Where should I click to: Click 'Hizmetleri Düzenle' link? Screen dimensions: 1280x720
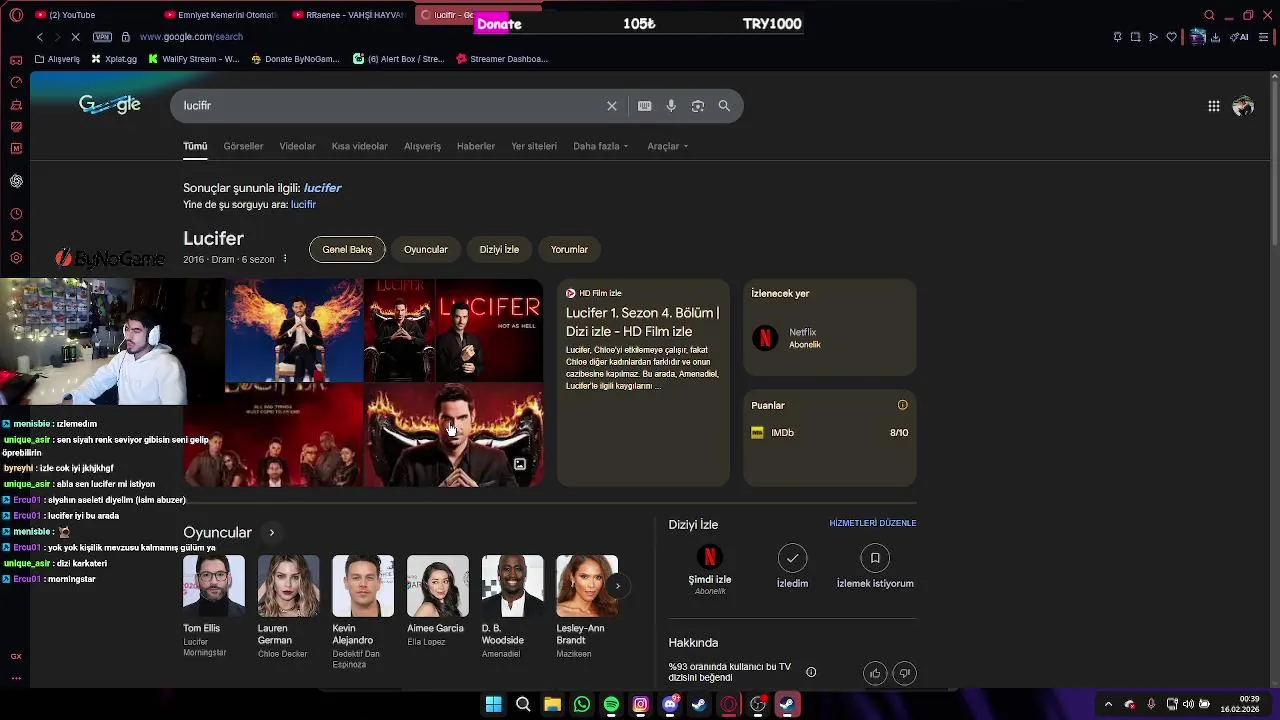(872, 523)
